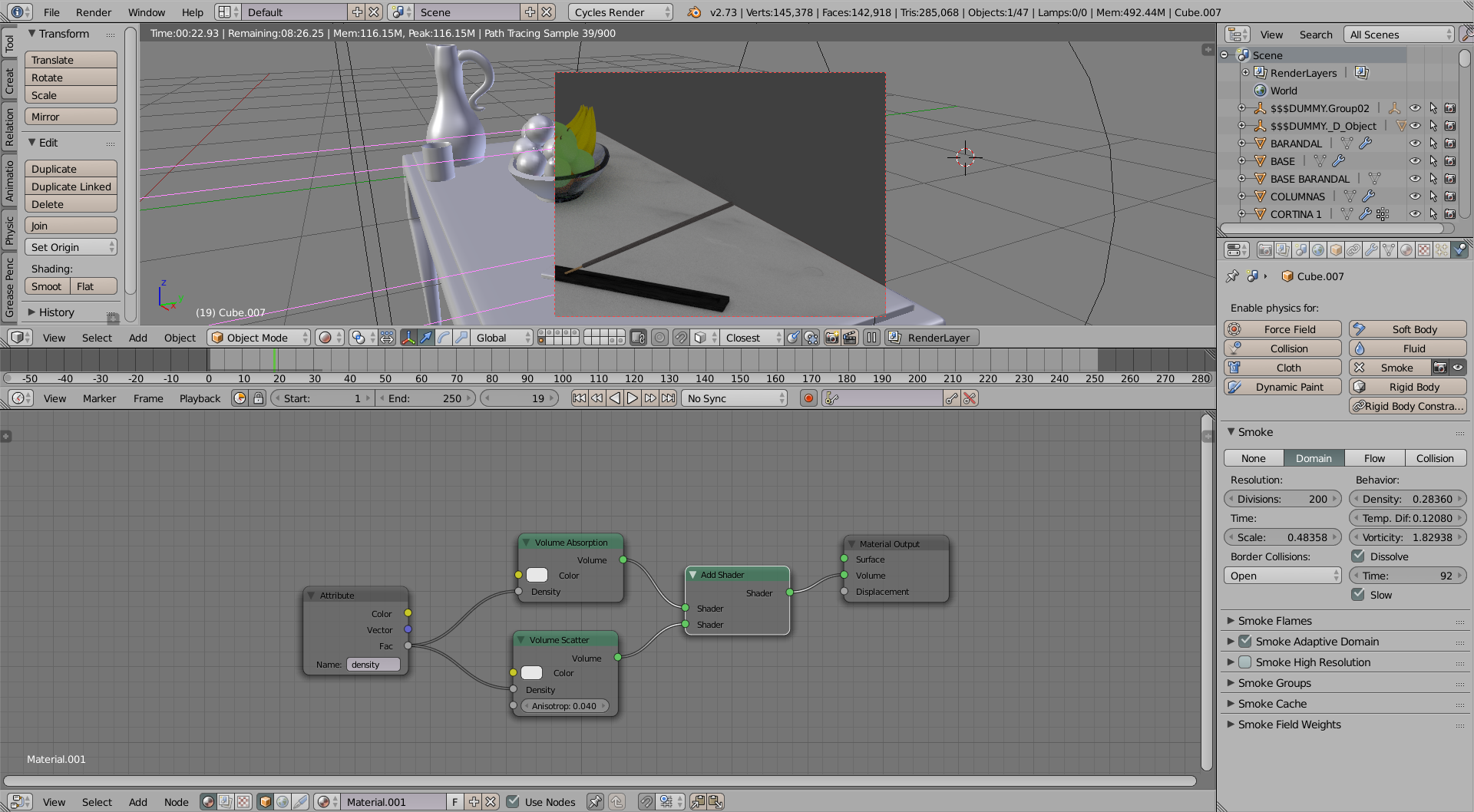Jump to the first frame of the timeline
Screen dimensions: 1474x812
coord(579,398)
